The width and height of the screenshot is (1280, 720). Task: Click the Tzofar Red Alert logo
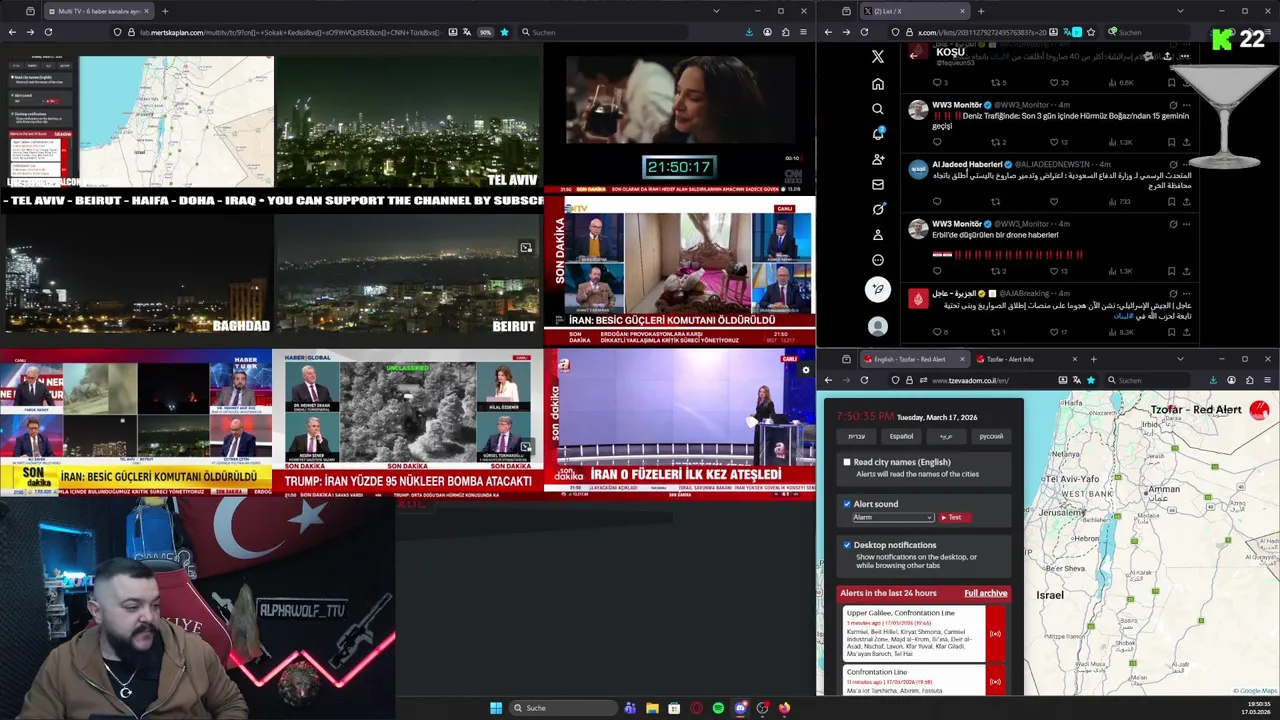click(x=1259, y=410)
